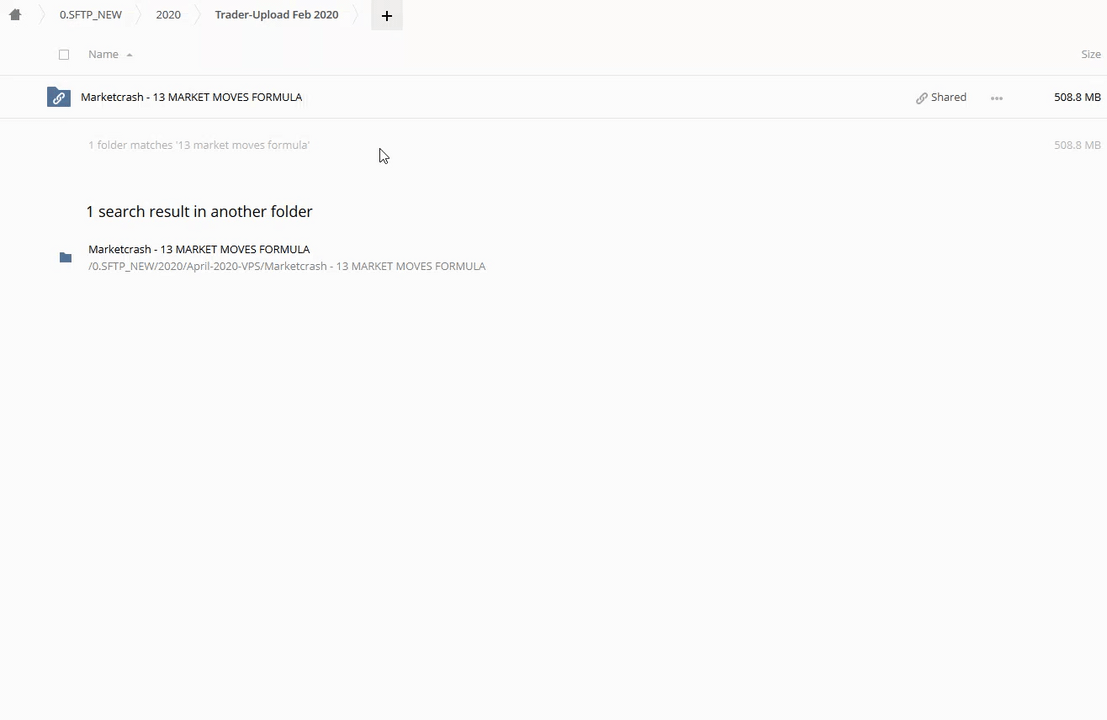The height and width of the screenshot is (720, 1107).
Task: Open the Marketcrash folder in current directory
Action: pyautogui.click(x=191, y=97)
